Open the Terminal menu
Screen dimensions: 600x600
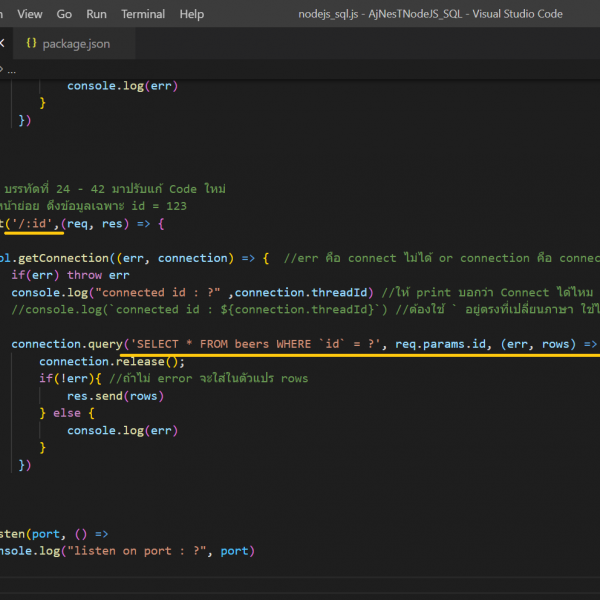pyautogui.click(x=143, y=14)
